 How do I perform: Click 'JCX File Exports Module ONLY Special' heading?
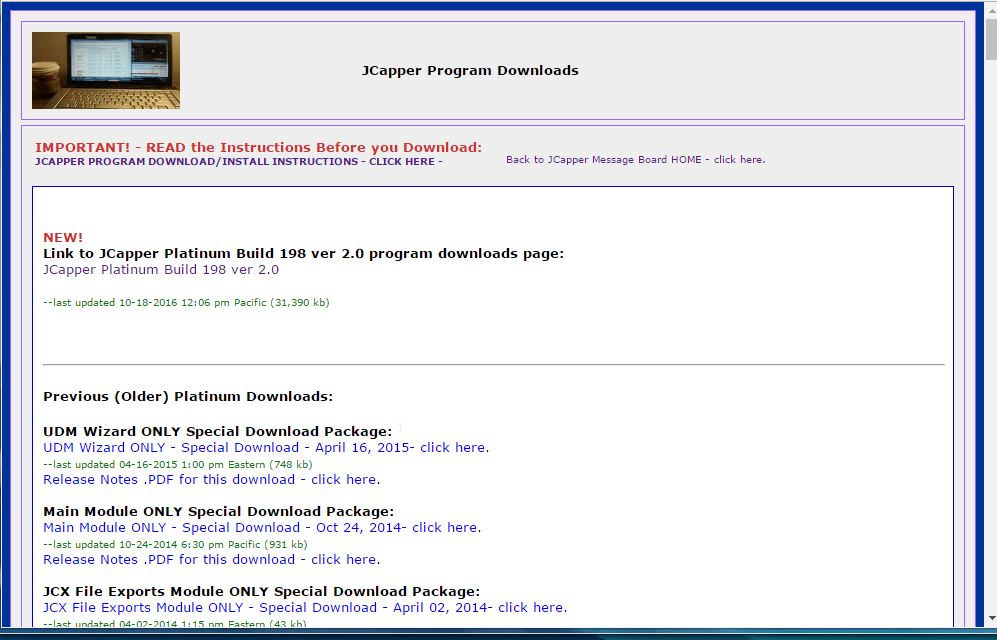[x=261, y=592]
